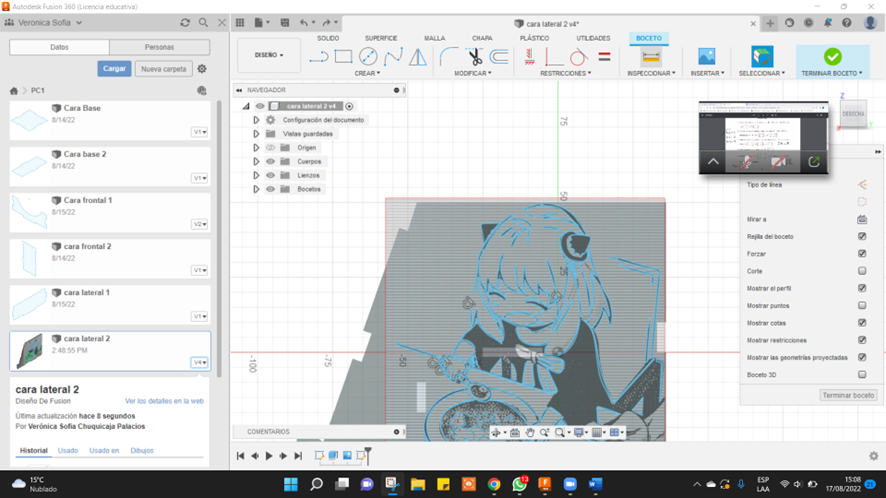Select the Spline sketch tool
This screenshot has height=498, width=886.
click(x=393, y=57)
